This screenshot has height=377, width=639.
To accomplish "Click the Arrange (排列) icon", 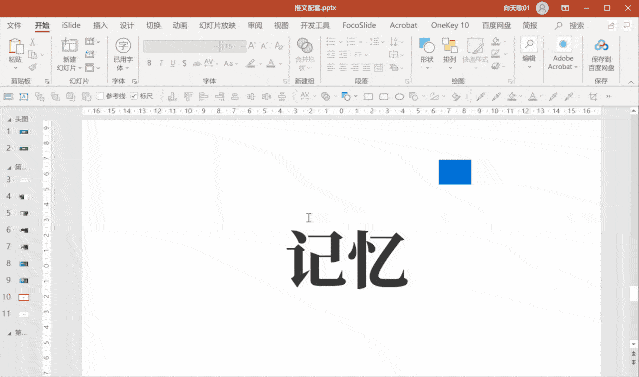I will pos(450,45).
